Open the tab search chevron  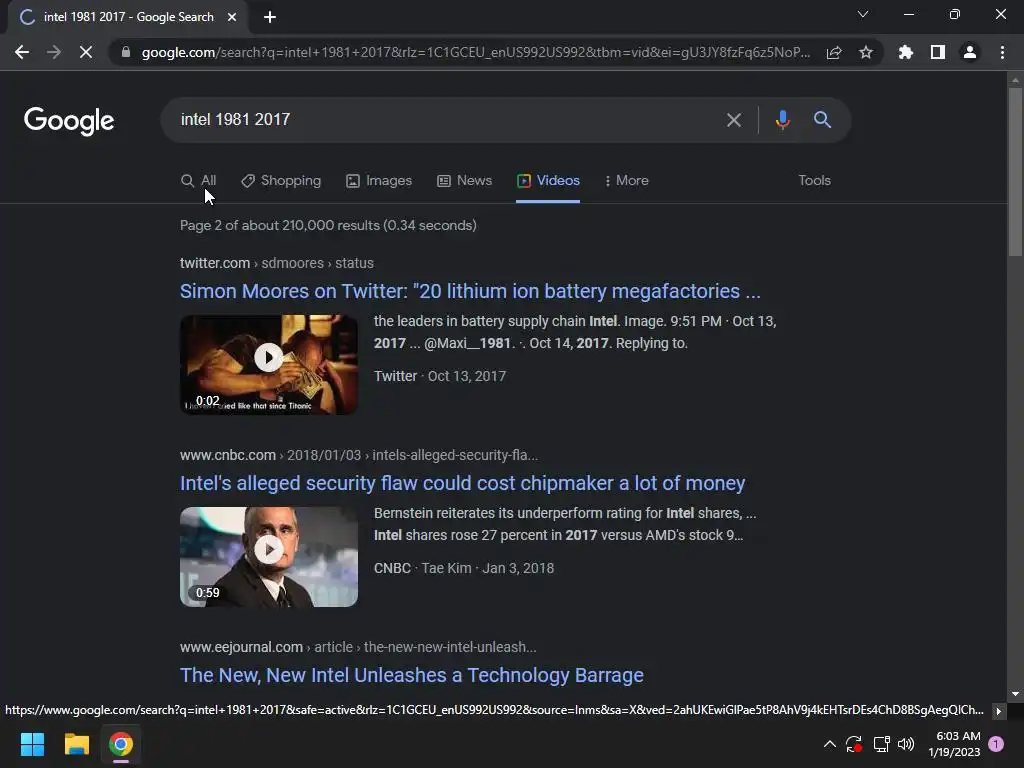click(x=863, y=14)
